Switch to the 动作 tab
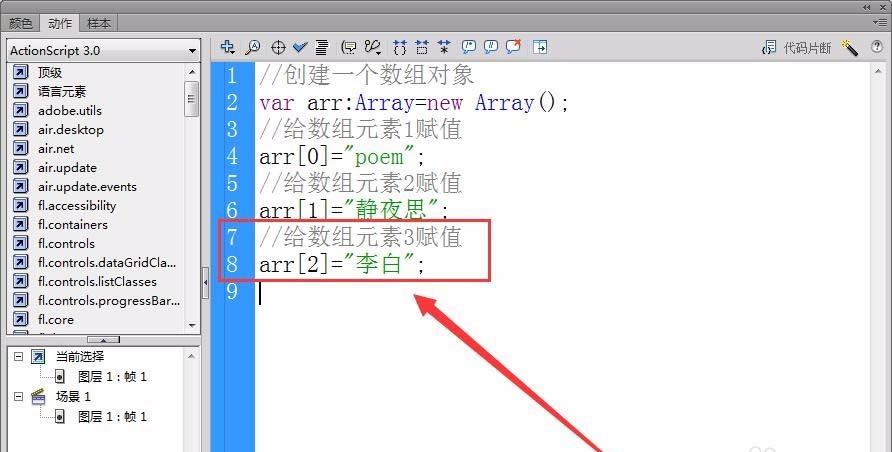The height and width of the screenshot is (452, 892). click(x=60, y=23)
